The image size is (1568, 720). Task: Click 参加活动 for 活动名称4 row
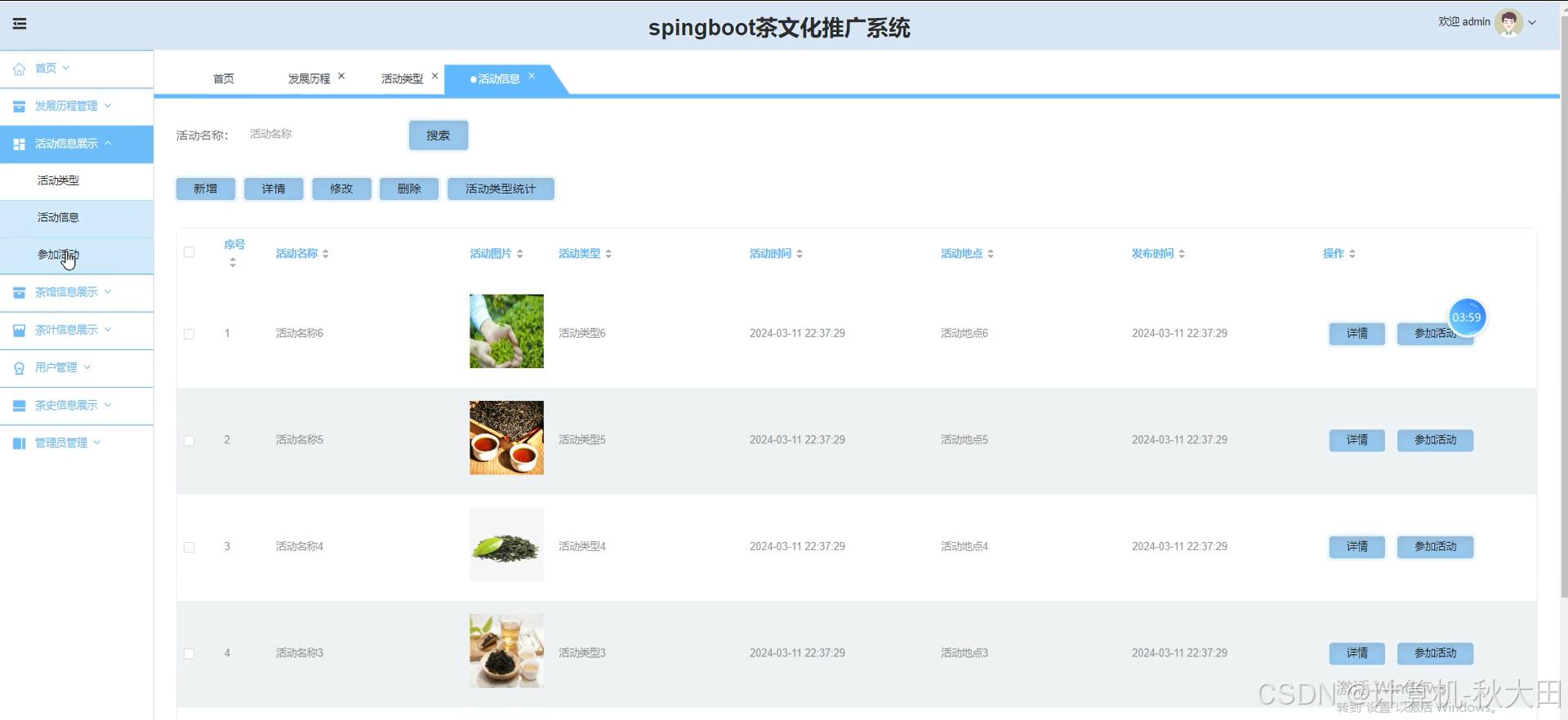tap(1435, 547)
